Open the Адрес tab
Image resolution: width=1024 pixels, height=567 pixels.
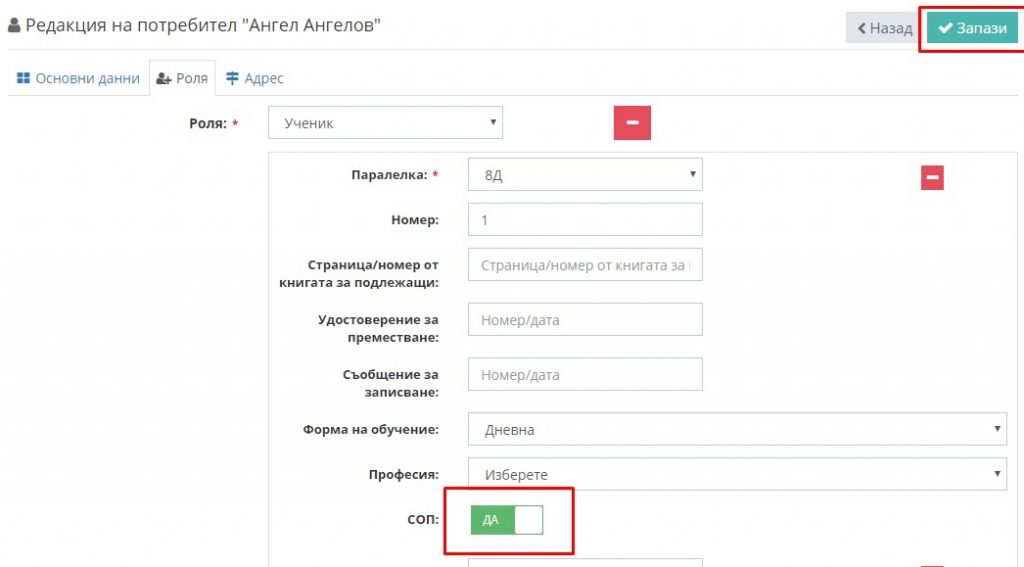[x=255, y=78]
